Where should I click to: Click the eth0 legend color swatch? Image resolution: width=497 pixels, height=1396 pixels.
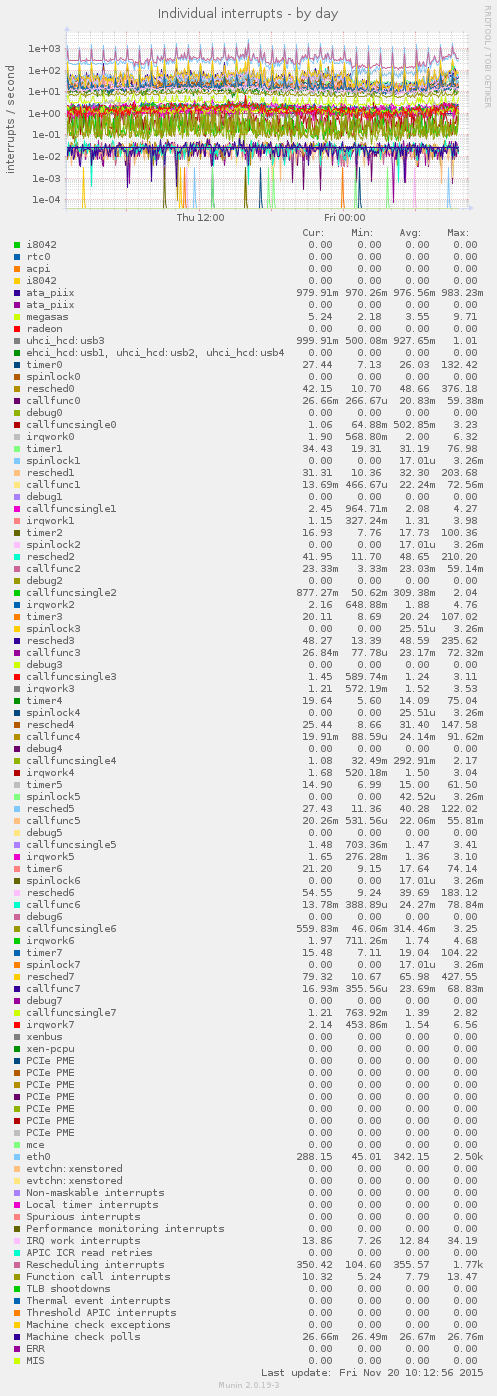click(x=17, y=1157)
